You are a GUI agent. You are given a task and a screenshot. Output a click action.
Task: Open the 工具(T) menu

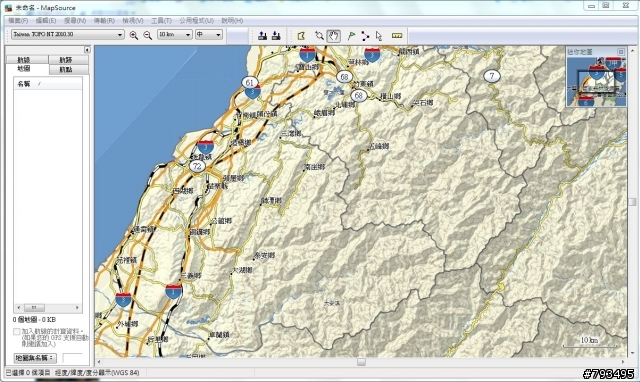(x=161, y=20)
